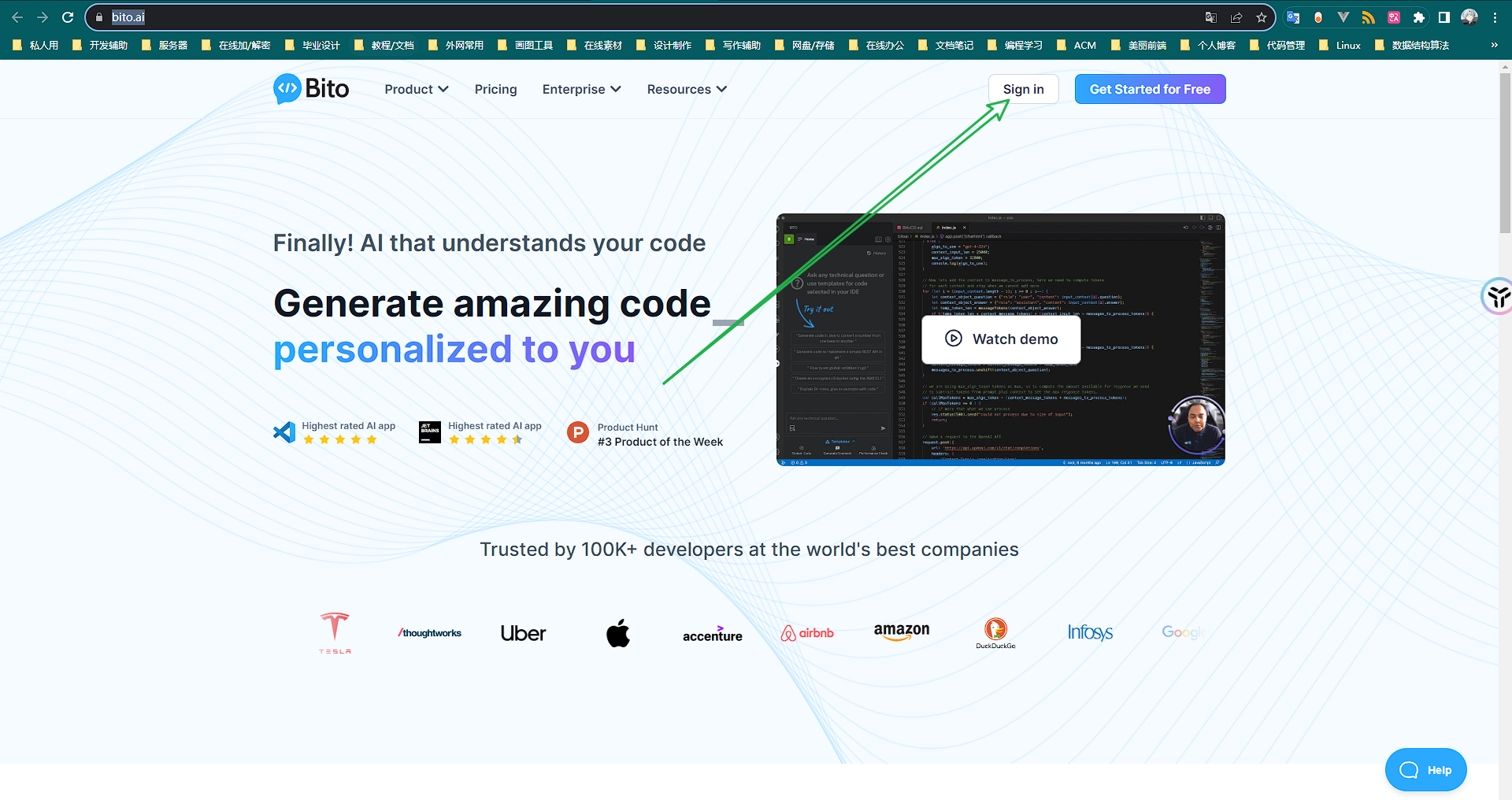Image resolution: width=1512 pixels, height=800 pixels.
Task: Click the Uber logo
Action: 523,633
